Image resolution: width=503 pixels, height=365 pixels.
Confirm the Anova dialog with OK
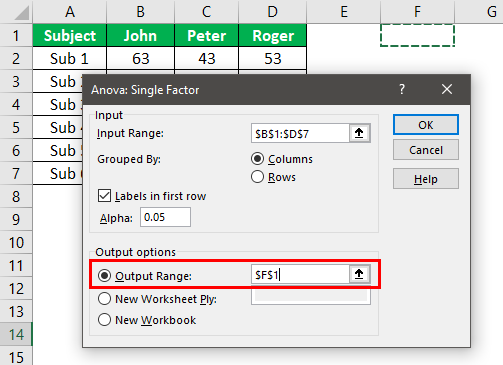[426, 125]
